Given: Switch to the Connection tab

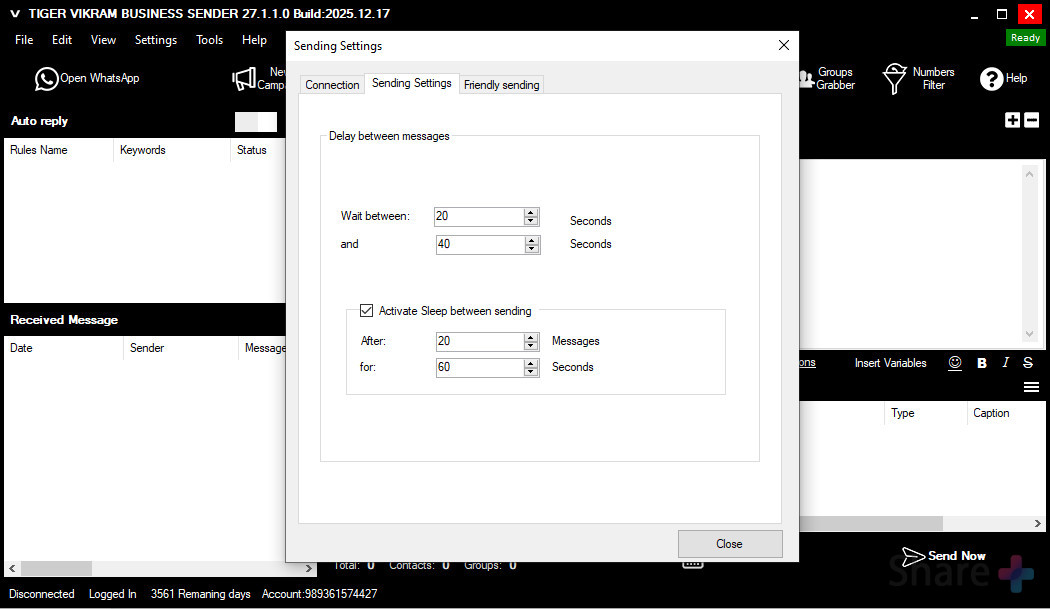Looking at the screenshot, I should coord(332,85).
